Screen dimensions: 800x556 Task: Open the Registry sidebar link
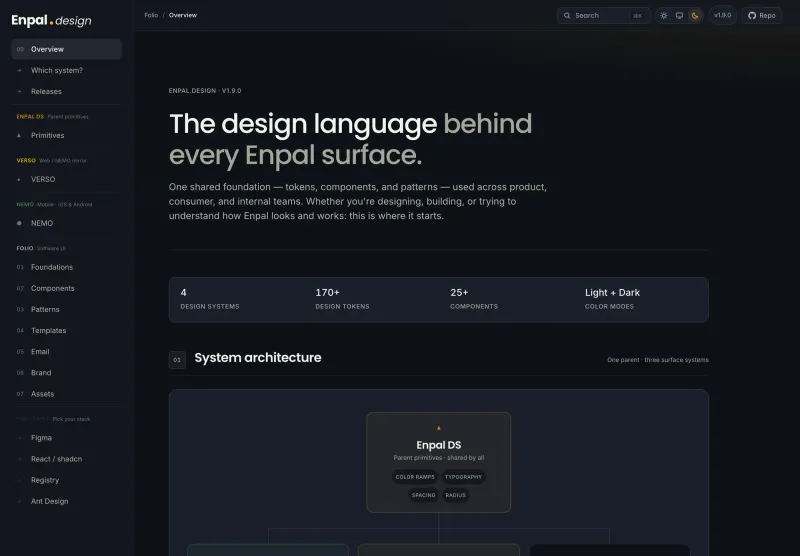coord(66,480)
